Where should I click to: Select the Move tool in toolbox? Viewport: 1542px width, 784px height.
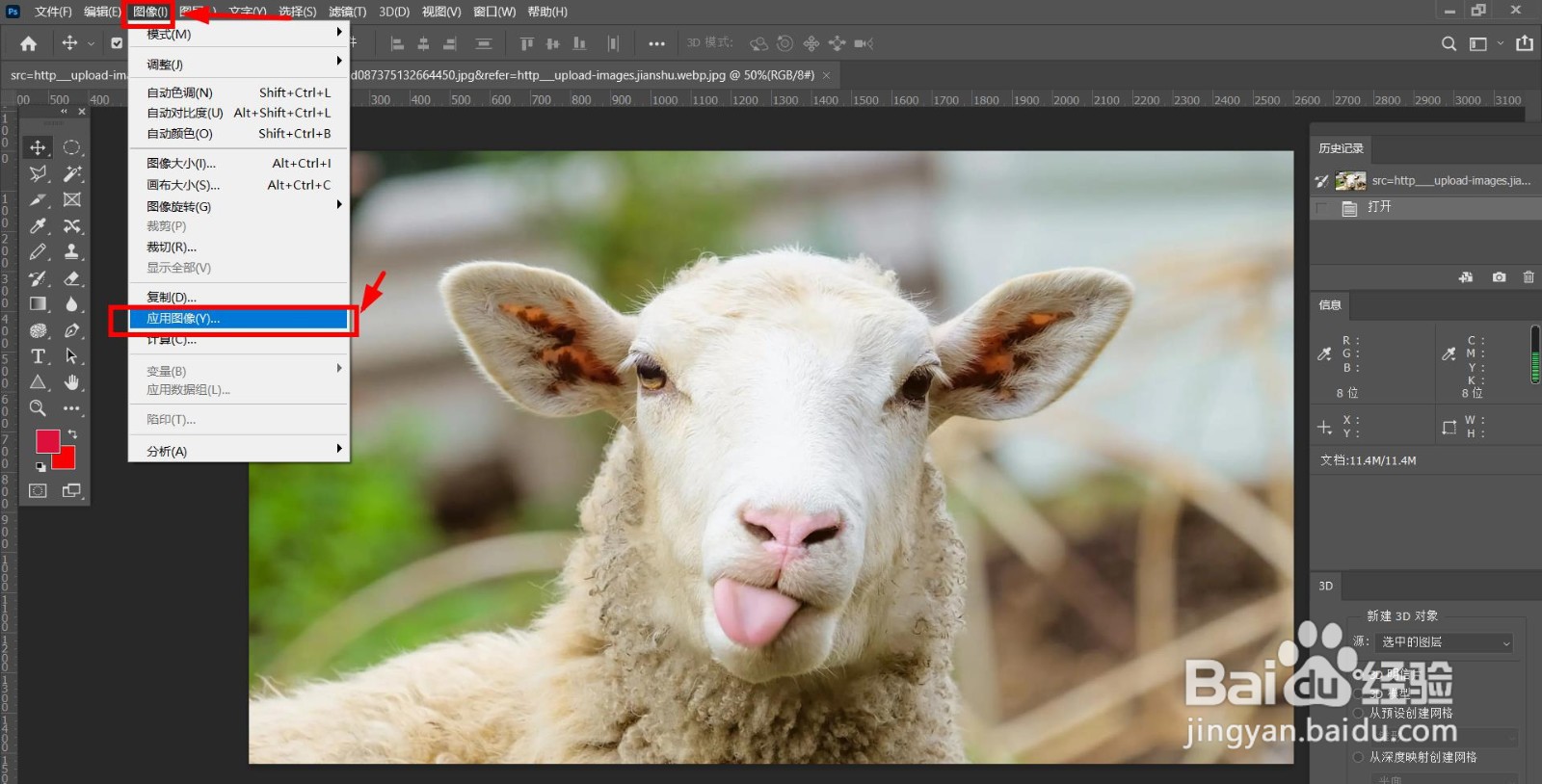pyautogui.click(x=38, y=147)
